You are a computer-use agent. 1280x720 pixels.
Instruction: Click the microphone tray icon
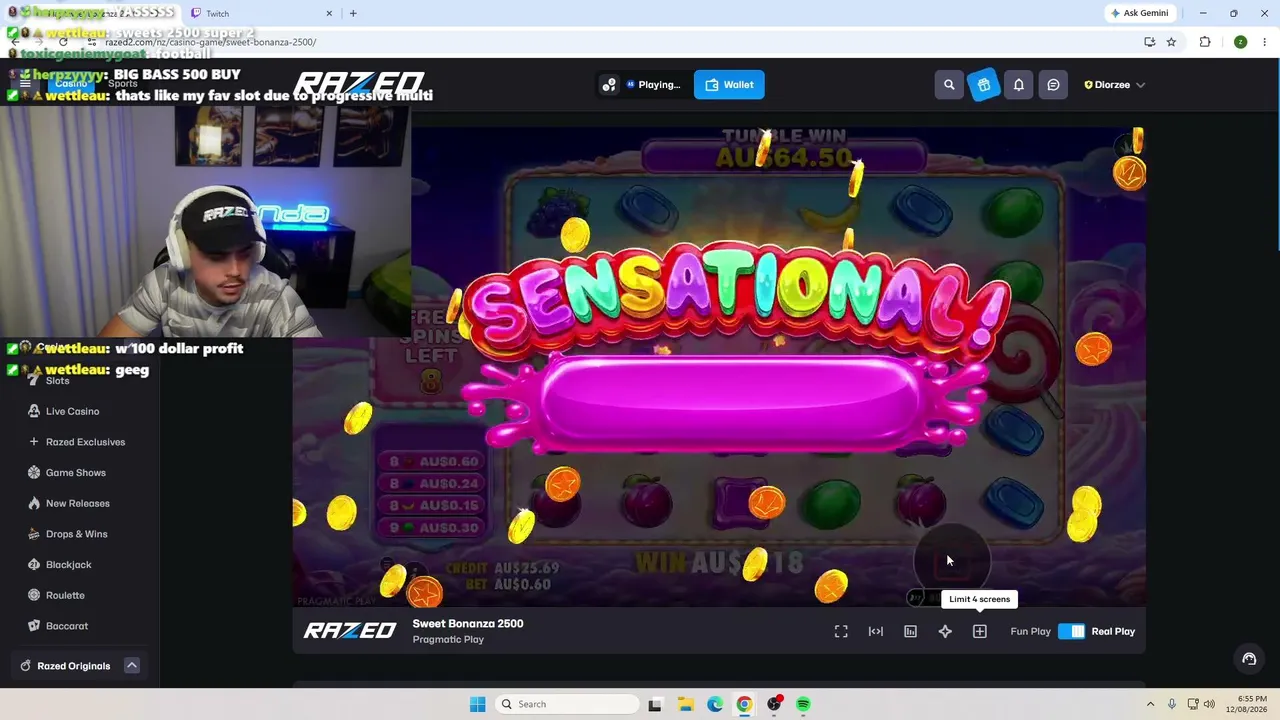[1172, 704]
